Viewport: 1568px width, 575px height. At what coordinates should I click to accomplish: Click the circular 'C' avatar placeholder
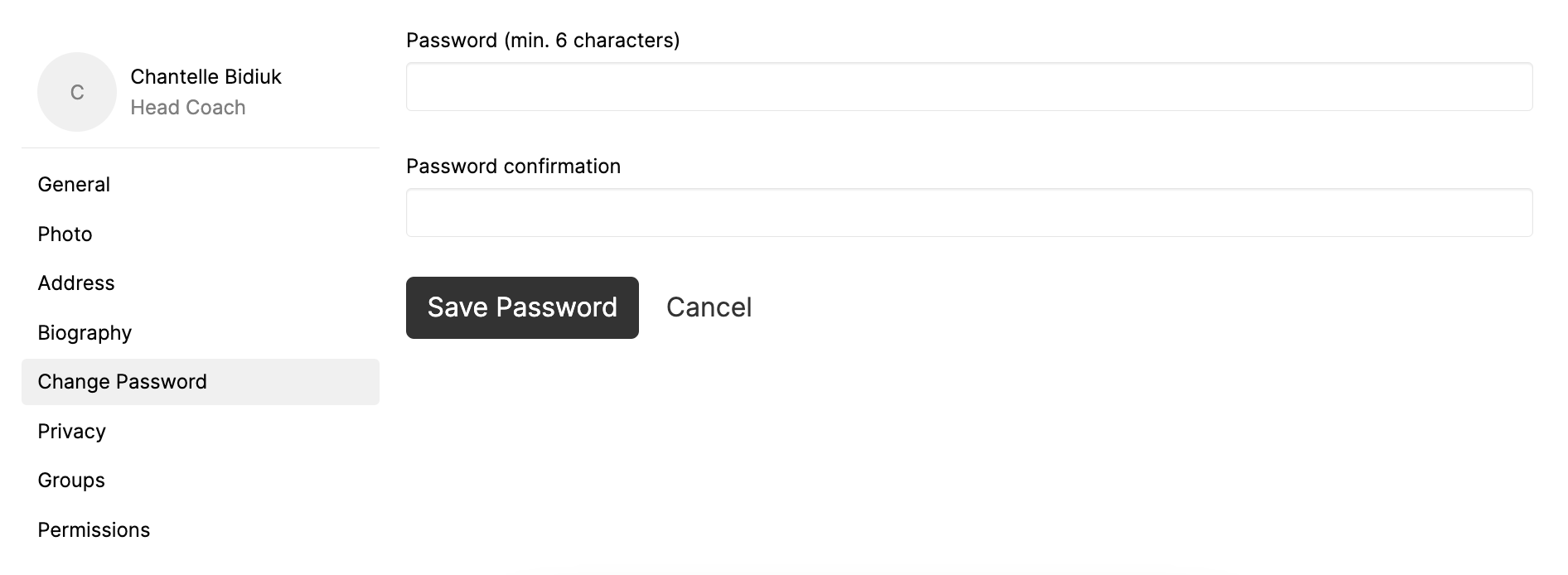pos(77,92)
